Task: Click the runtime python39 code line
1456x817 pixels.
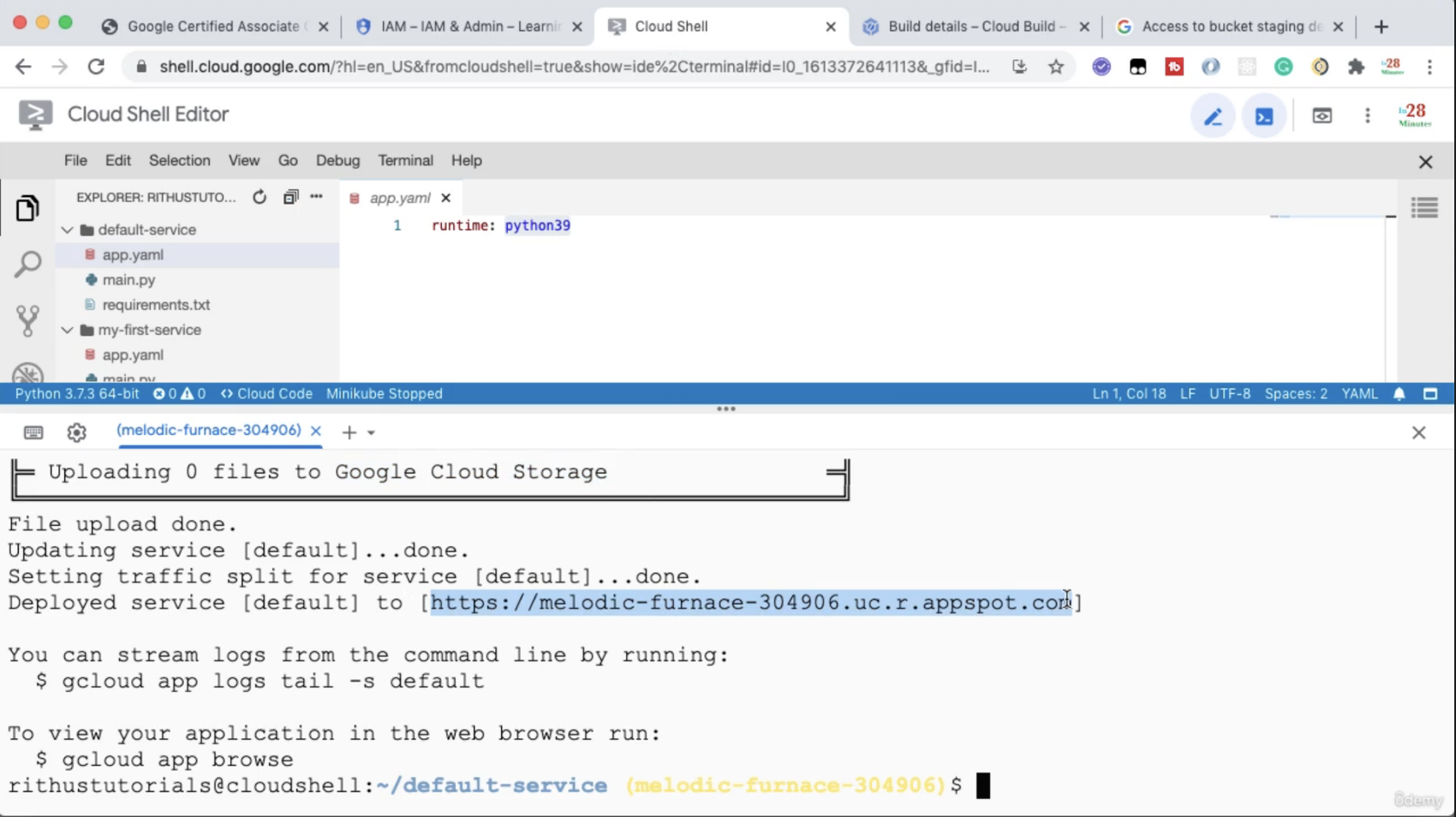Action: 501,225
